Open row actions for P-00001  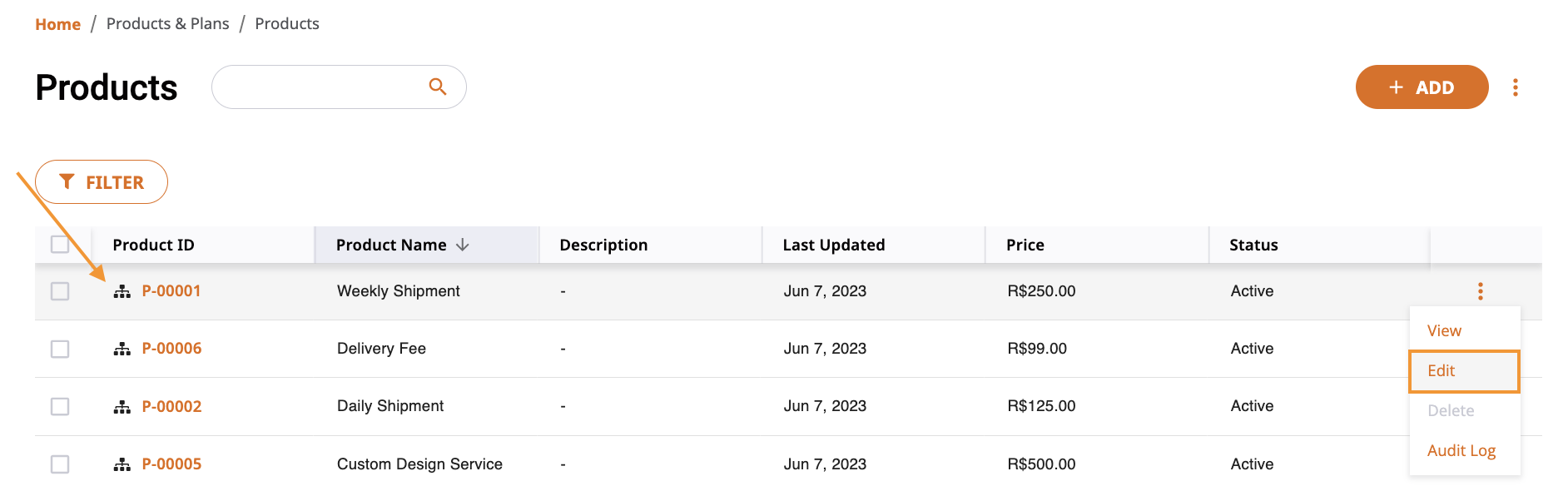[x=1480, y=291]
